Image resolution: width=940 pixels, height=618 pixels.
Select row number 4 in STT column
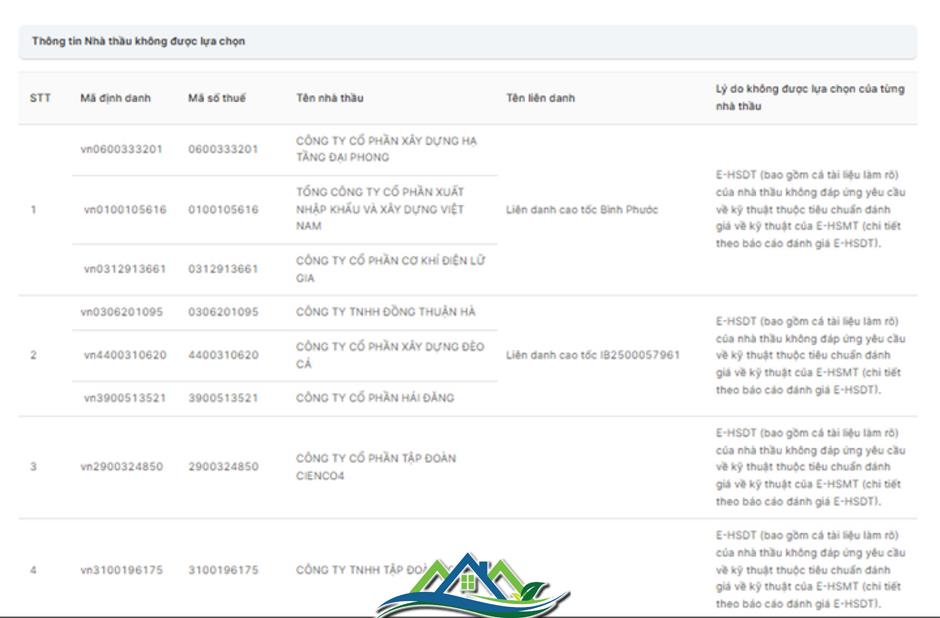34,570
